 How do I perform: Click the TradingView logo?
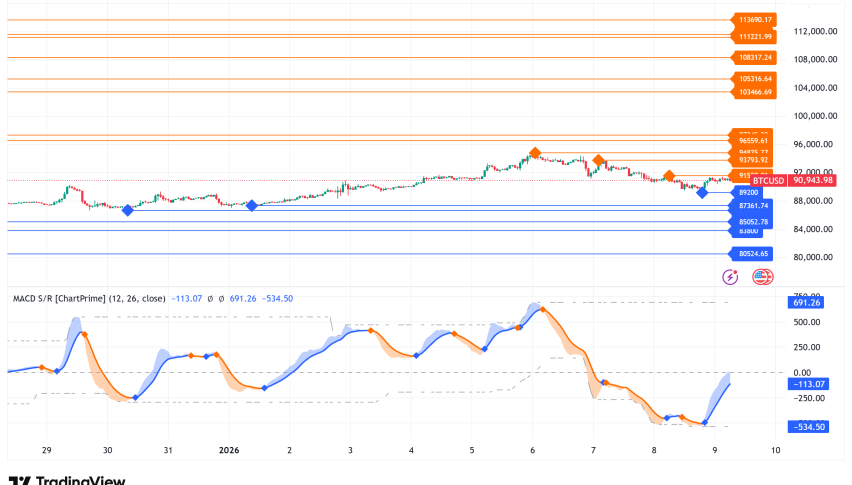pyautogui.click(x=66, y=480)
